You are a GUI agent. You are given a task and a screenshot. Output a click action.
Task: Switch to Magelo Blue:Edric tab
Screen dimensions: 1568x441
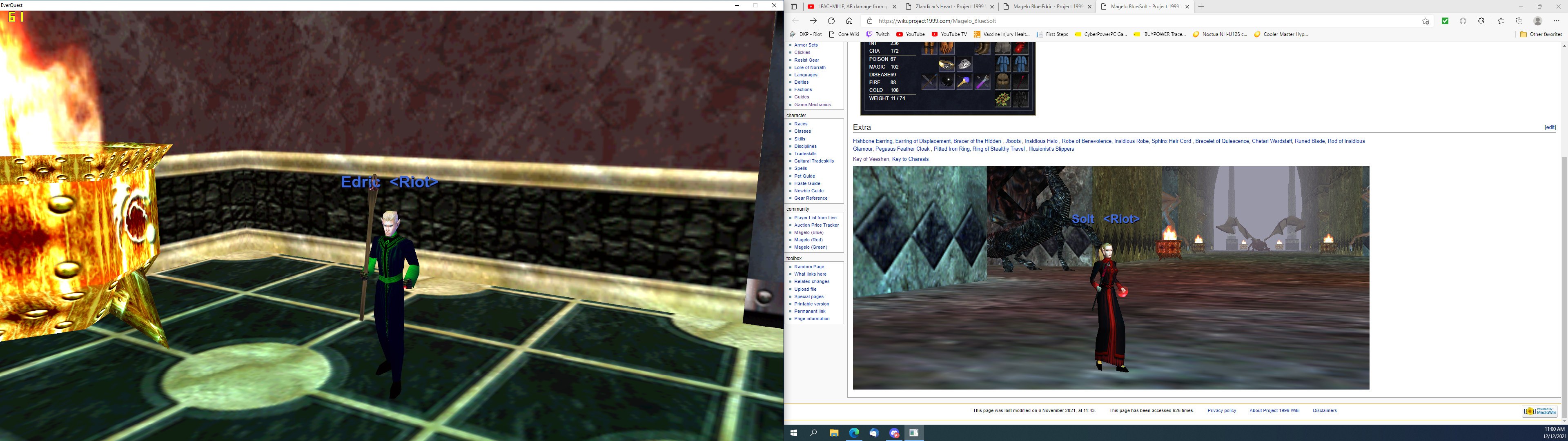[1046, 7]
